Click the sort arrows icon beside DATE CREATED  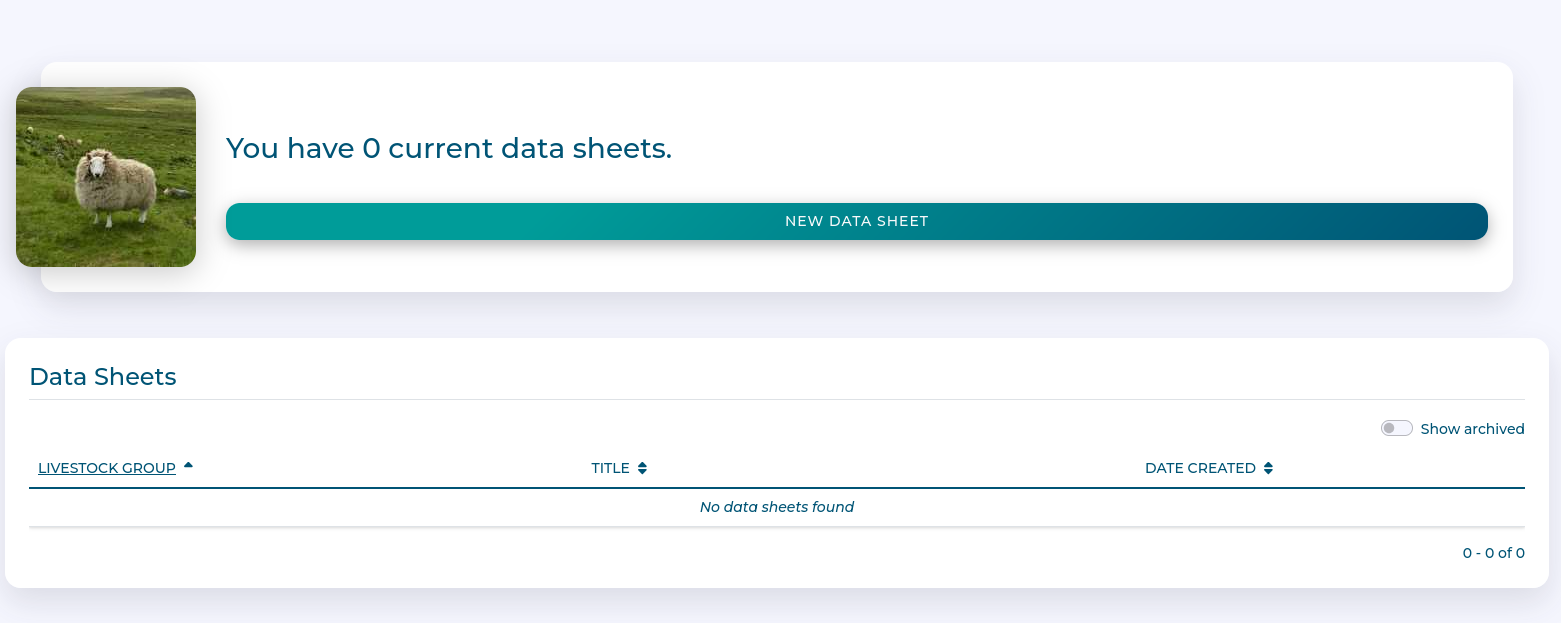(1268, 468)
